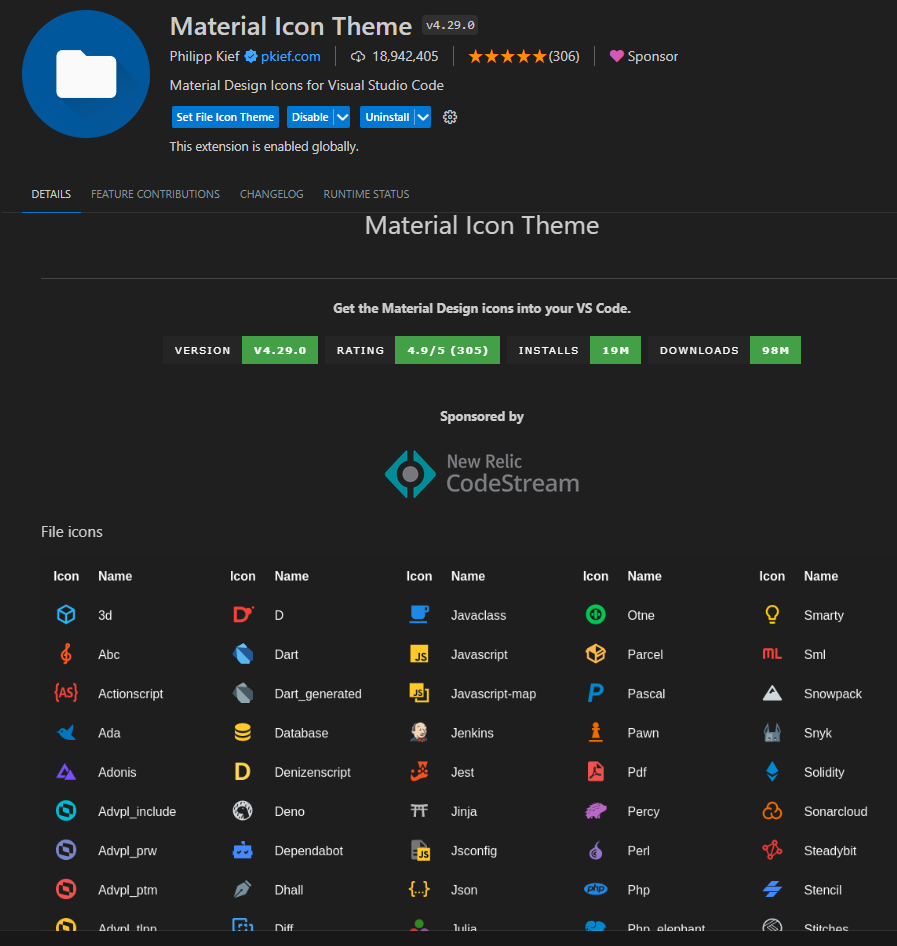Screen dimensions: 897x946
Task: Click the Json curly braces icon
Action: click(x=419, y=889)
